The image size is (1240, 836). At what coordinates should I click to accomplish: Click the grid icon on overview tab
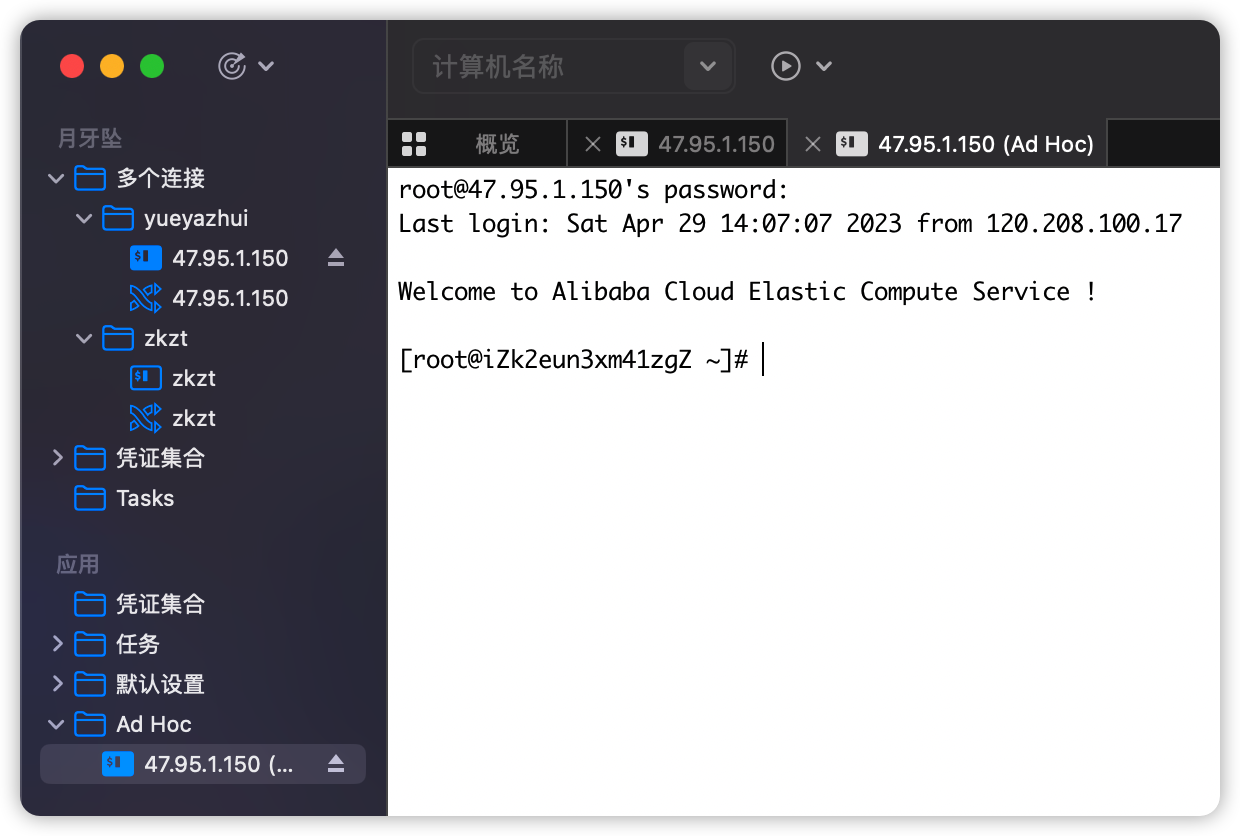[x=414, y=144]
